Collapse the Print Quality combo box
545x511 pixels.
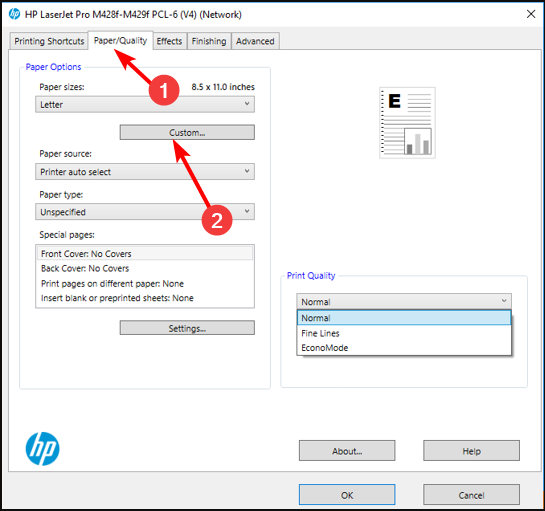pos(404,301)
